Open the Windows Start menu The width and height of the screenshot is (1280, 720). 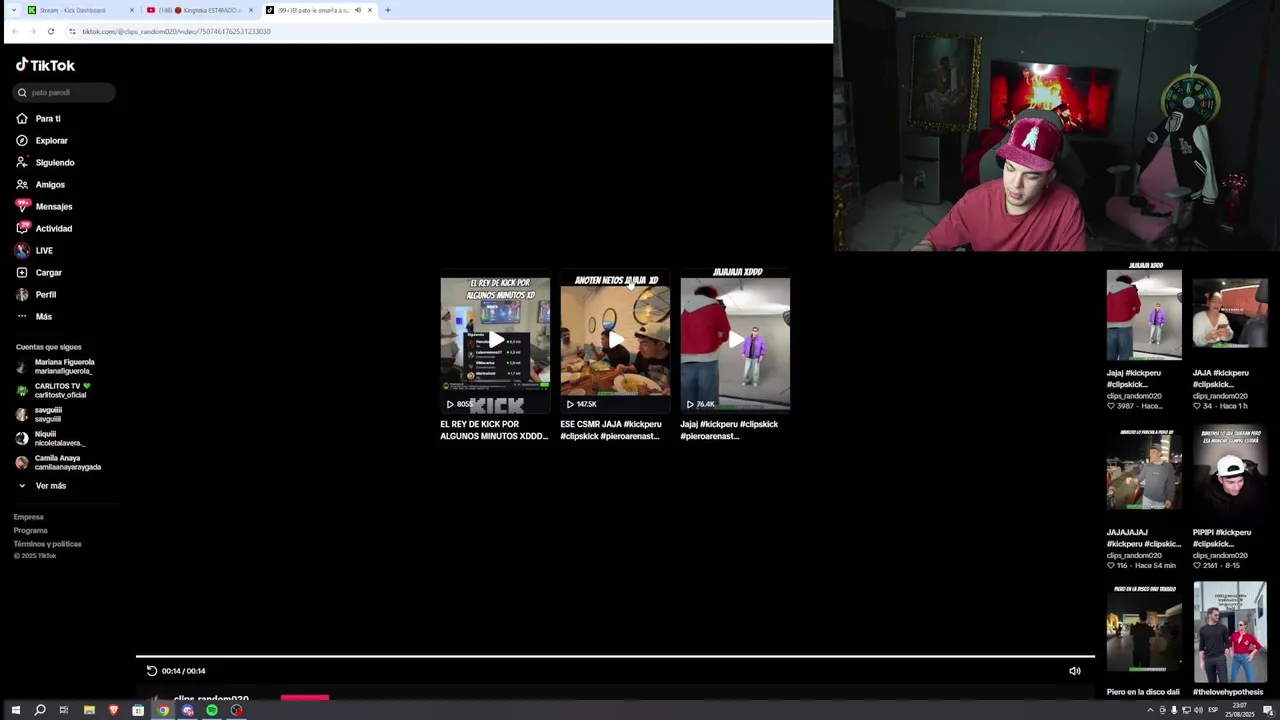[15, 710]
